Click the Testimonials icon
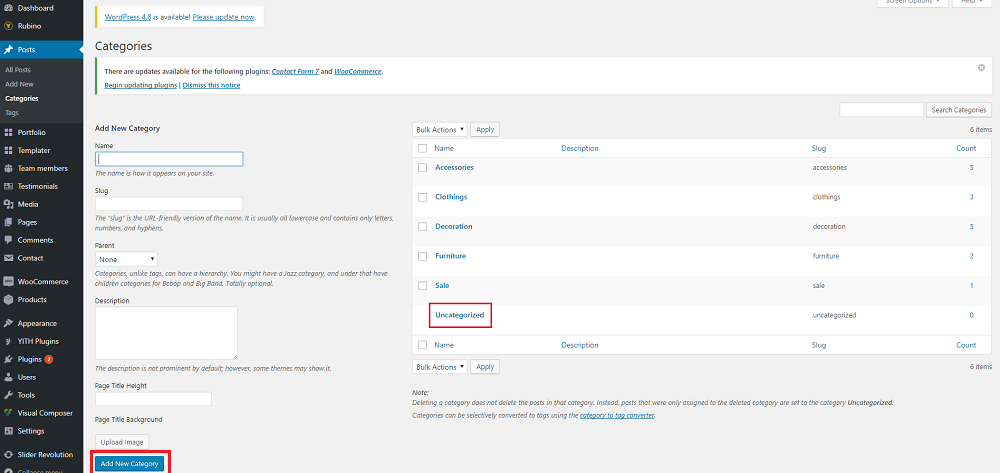Image resolution: width=1000 pixels, height=473 pixels. pos(8,186)
